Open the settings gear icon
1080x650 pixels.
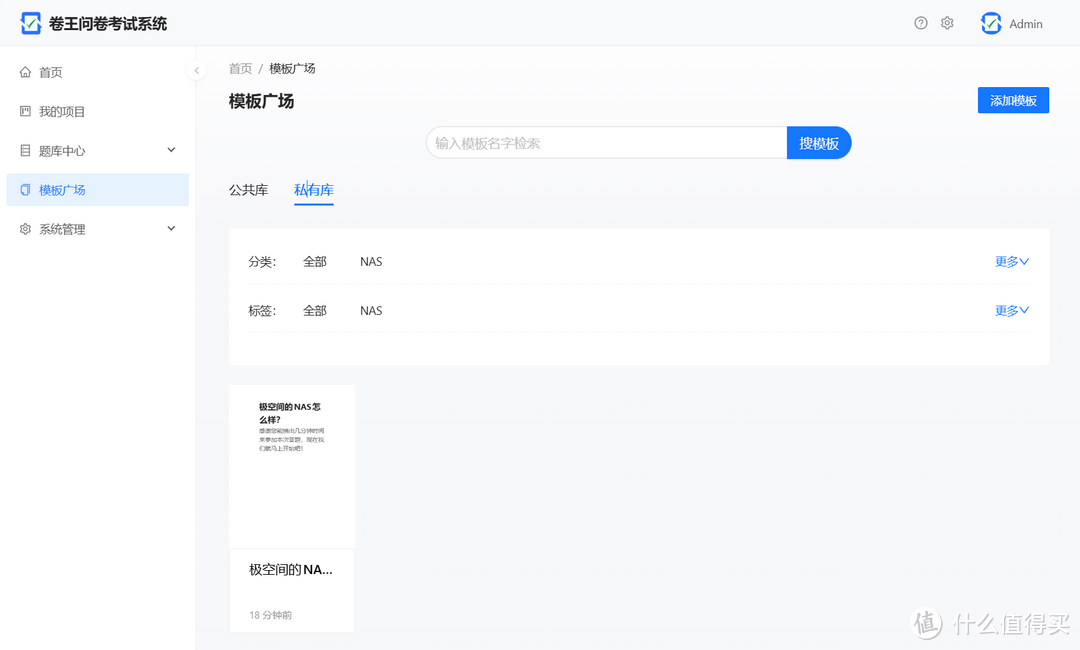[x=946, y=22]
